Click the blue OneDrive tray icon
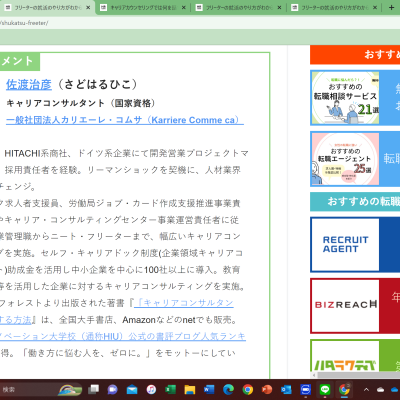Screen dimensions: 400x400 point(396,389)
